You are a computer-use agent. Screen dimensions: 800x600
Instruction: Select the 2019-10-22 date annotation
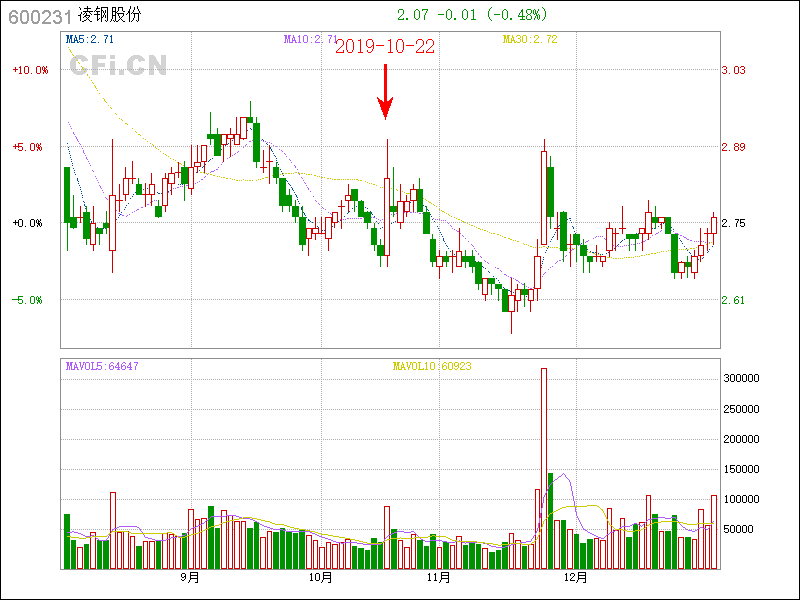tap(385, 47)
